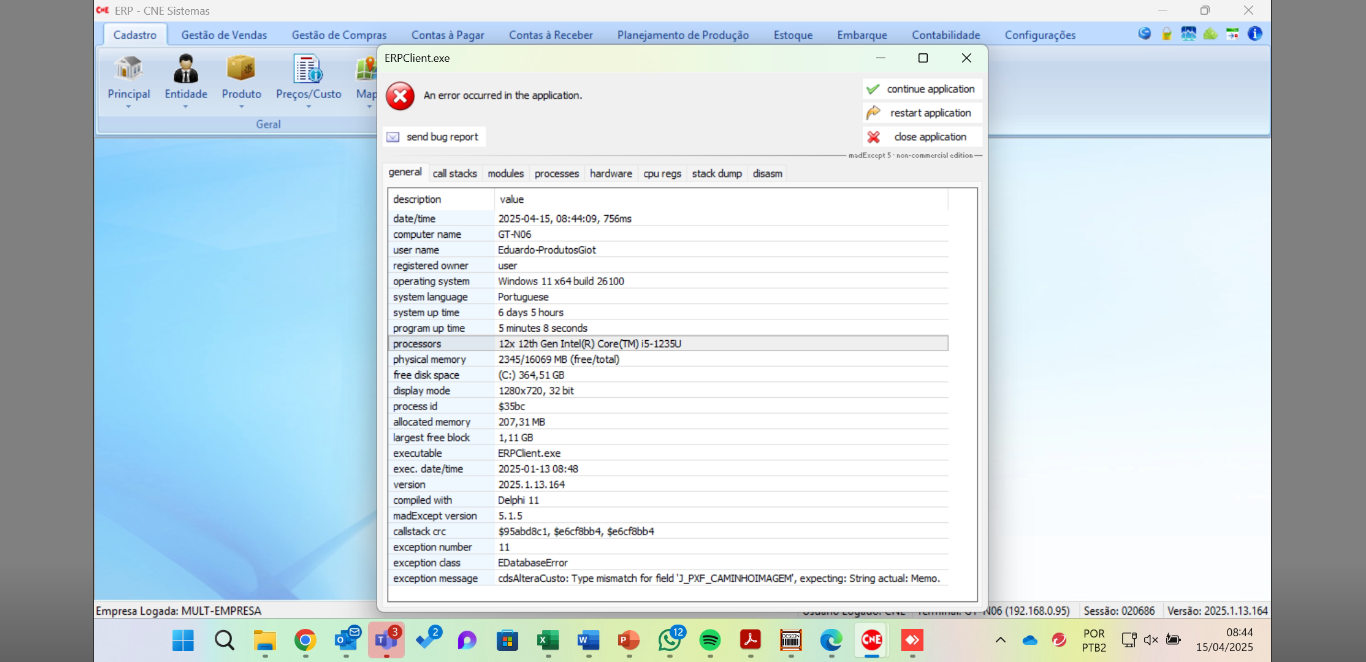Select the Preços/Custo document icon
The height and width of the screenshot is (662, 1366).
pyautogui.click(x=308, y=68)
